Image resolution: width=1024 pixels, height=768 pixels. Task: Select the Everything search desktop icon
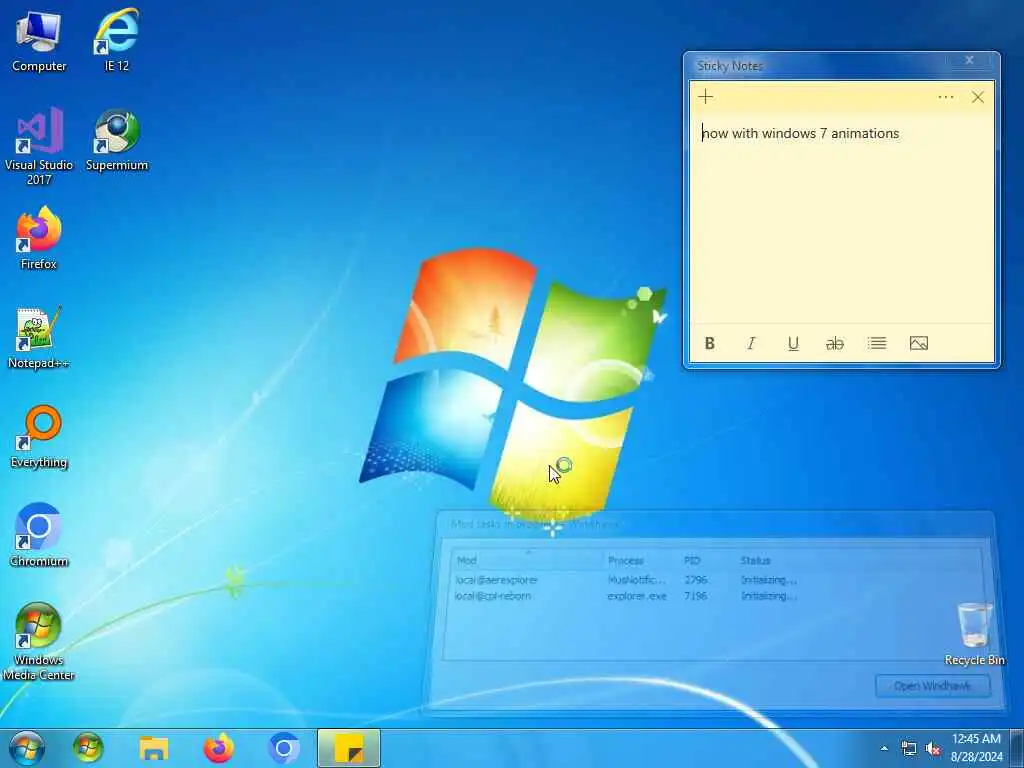point(39,437)
